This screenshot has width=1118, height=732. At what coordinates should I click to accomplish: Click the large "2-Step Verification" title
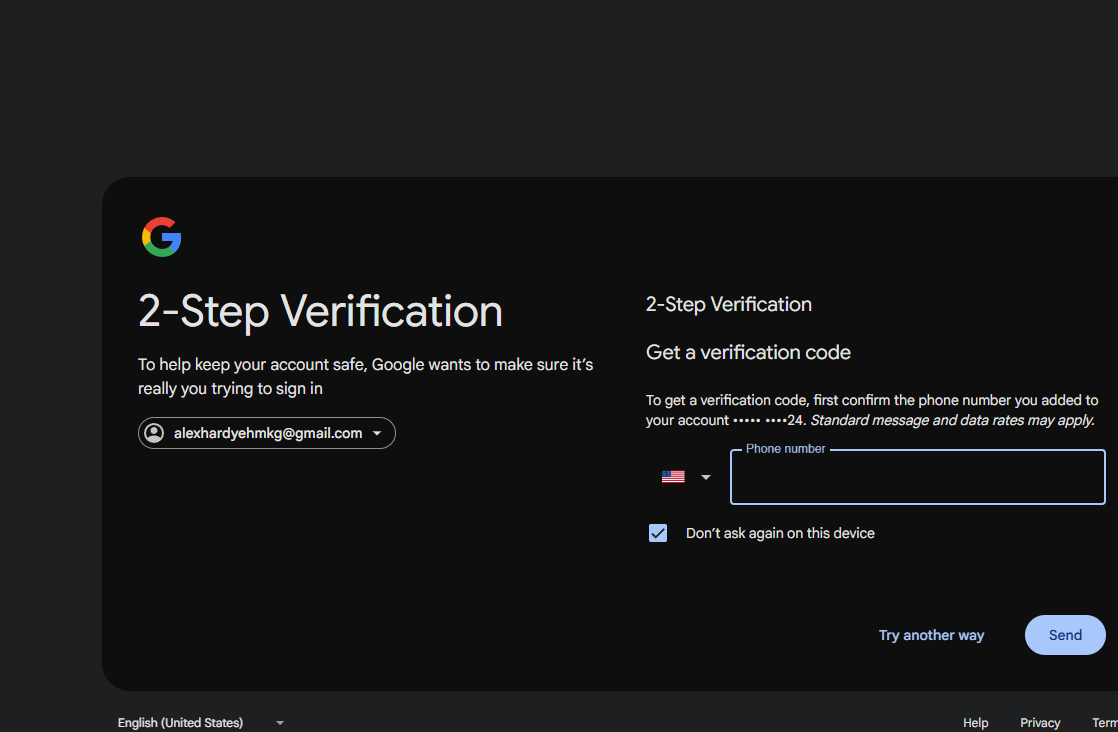(320, 311)
